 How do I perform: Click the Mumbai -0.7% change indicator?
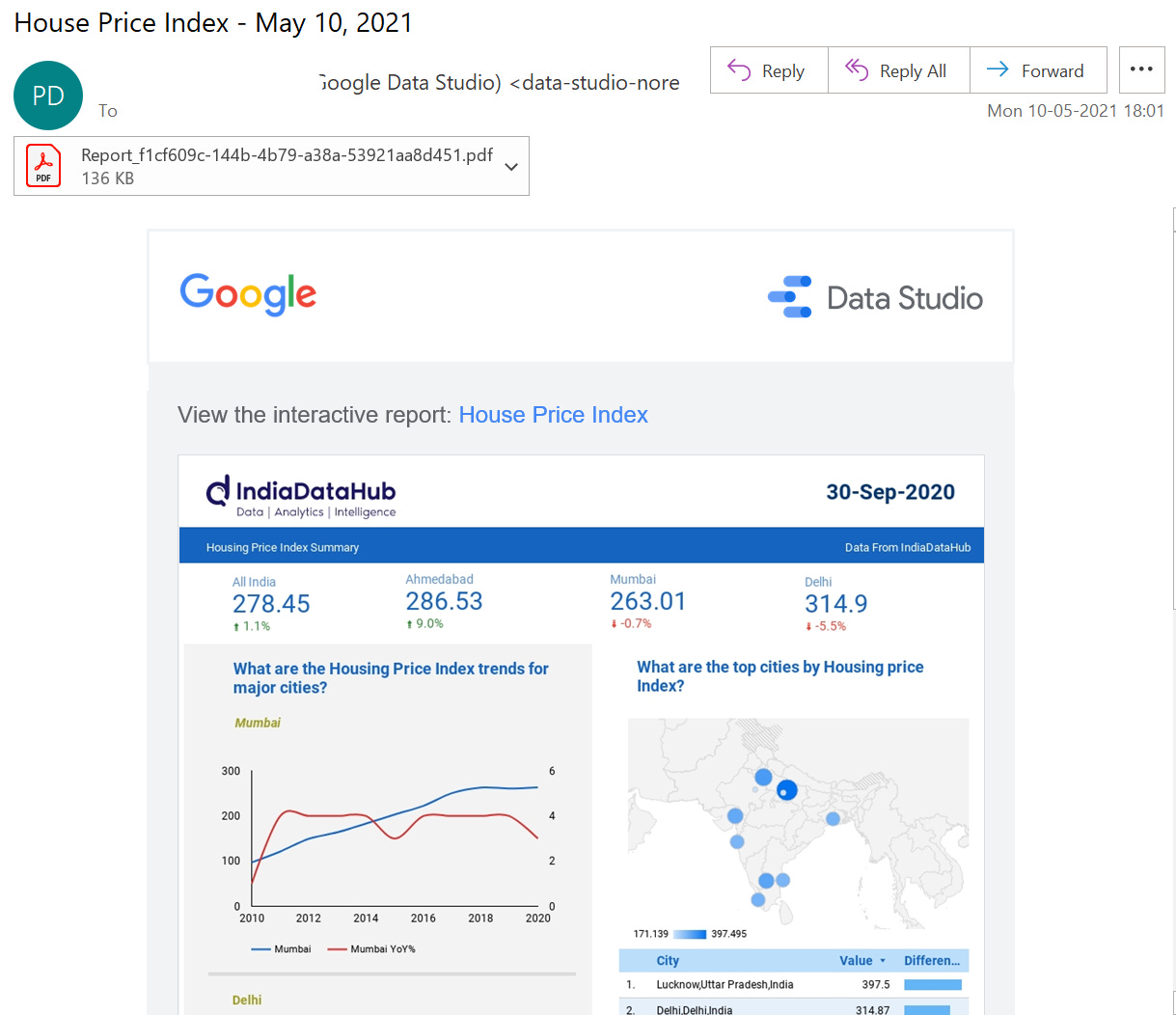pos(631,623)
